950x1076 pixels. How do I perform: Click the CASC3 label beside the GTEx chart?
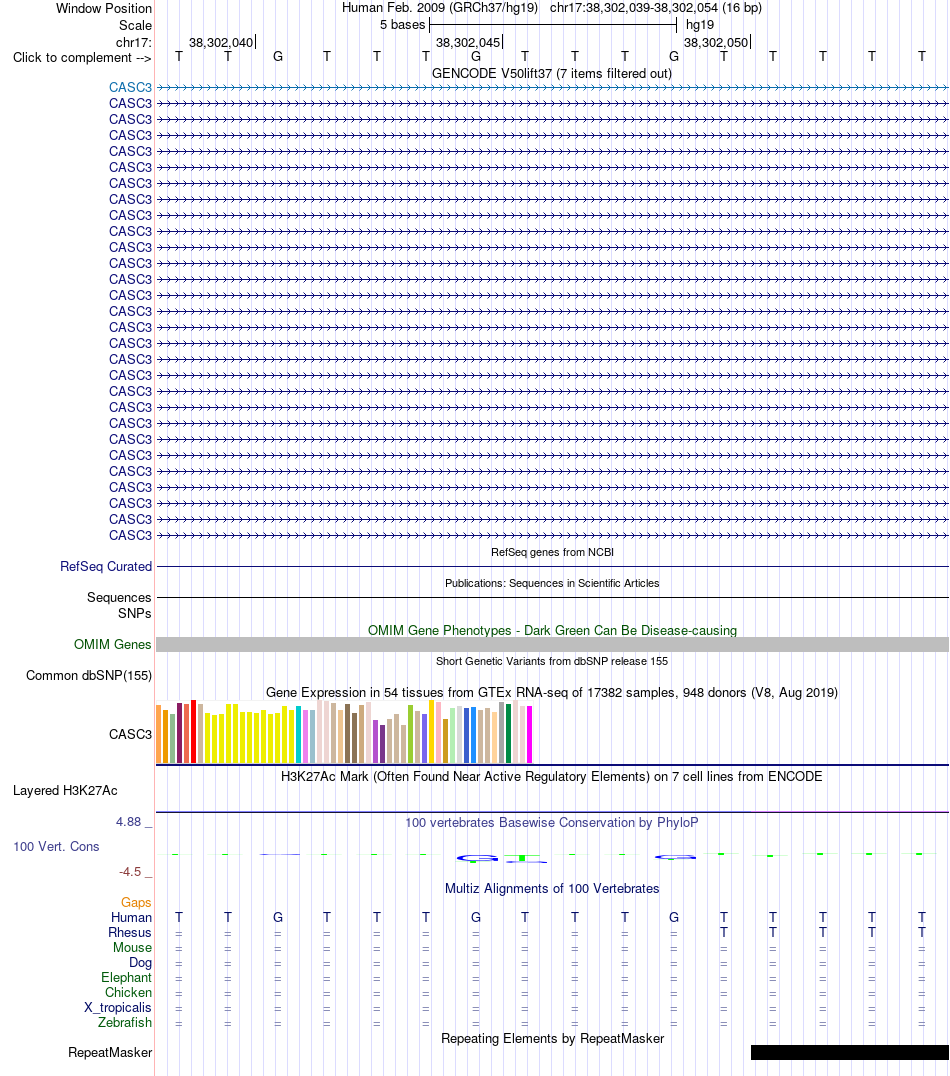click(130, 734)
